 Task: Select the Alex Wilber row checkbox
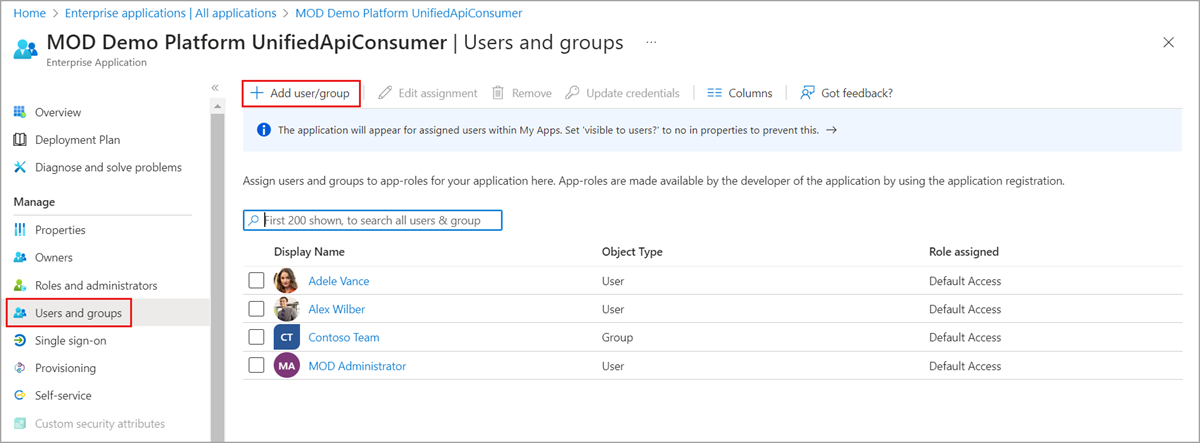coord(256,310)
